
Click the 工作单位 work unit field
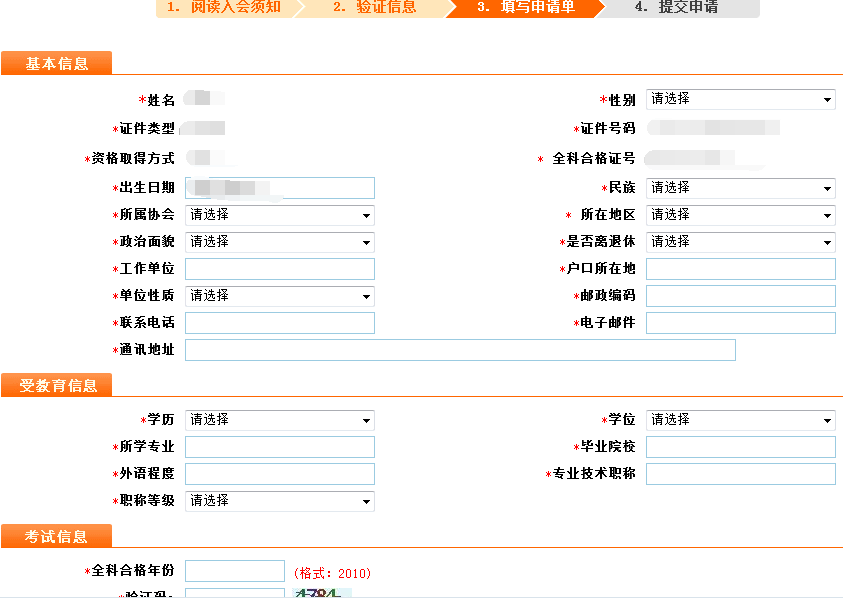[x=279, y=269]
